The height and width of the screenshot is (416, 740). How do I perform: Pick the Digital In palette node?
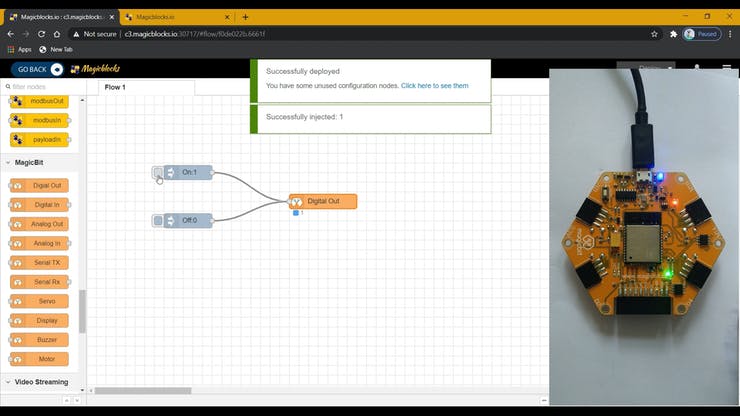click(x=40, y=205)
